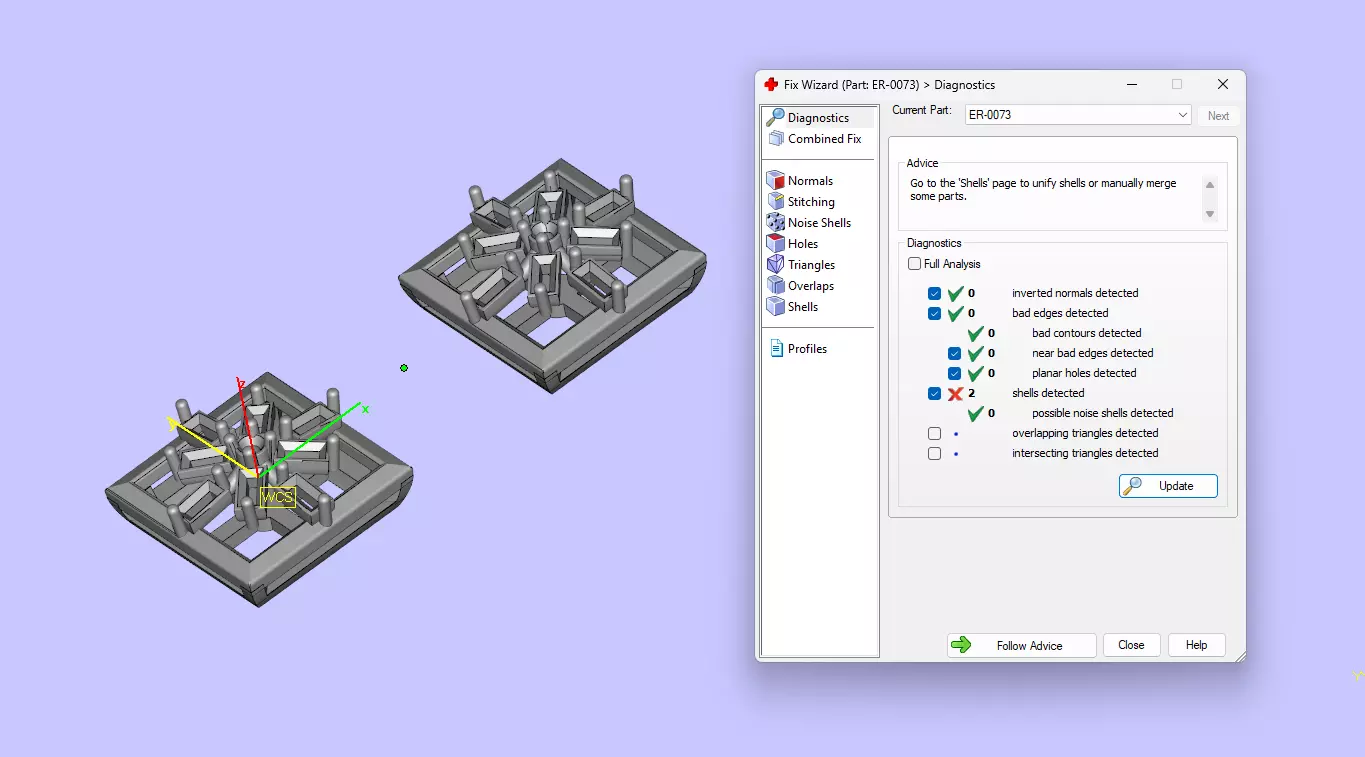Click green checkmark beside possible noise shells
The width and height of the screenshot is (1365, 757).
coord(975,413)
